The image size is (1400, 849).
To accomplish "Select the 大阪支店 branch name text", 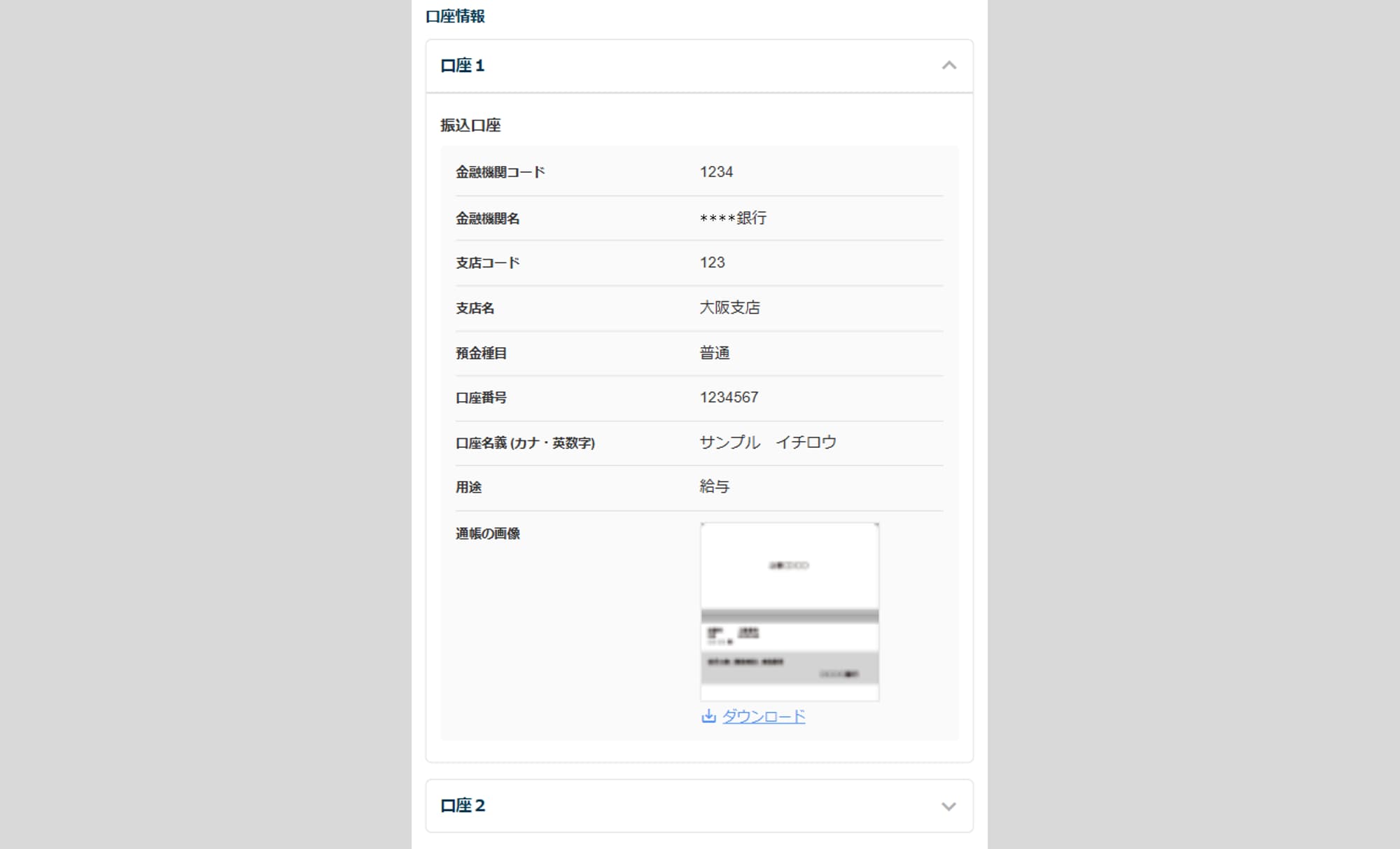I will (x=729, y=308).
